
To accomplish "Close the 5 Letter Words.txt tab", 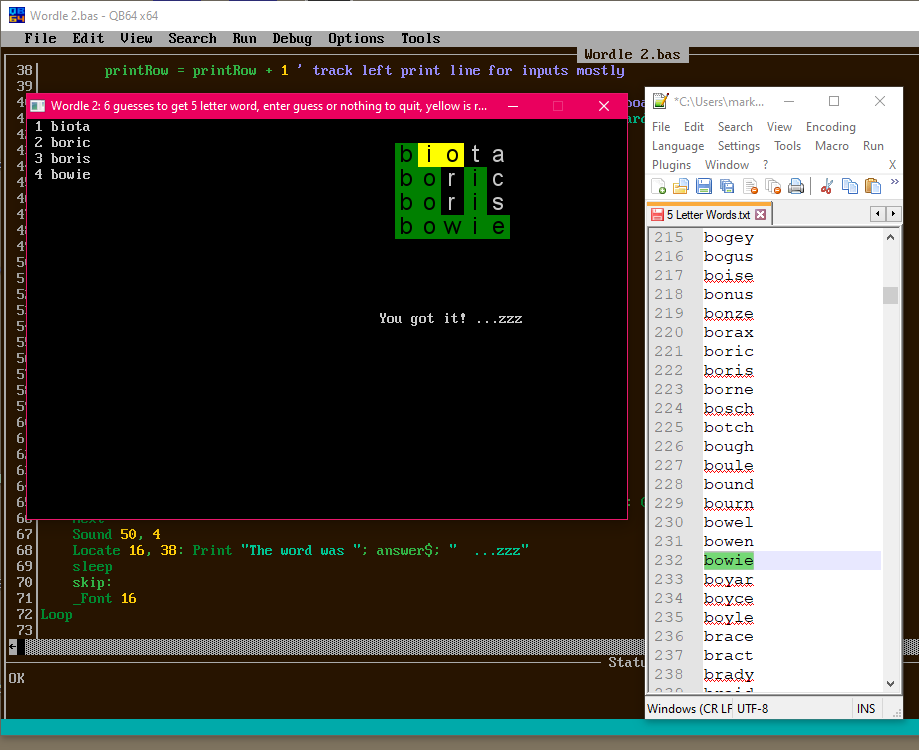I will tap(761, 214).
